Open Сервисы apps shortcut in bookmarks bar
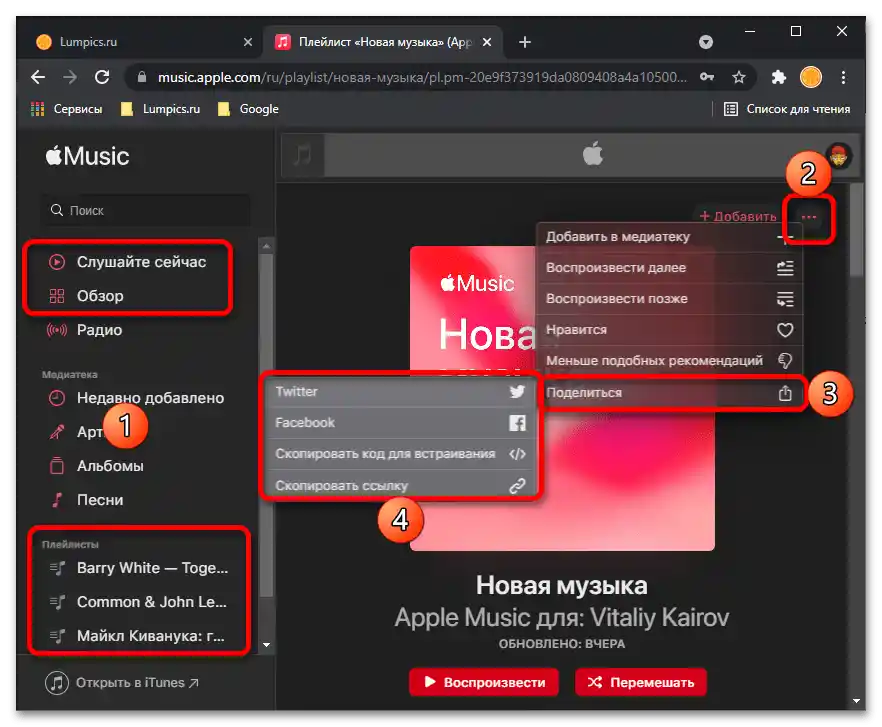Screen dimensions: 882x727 [x=67, y=109]
